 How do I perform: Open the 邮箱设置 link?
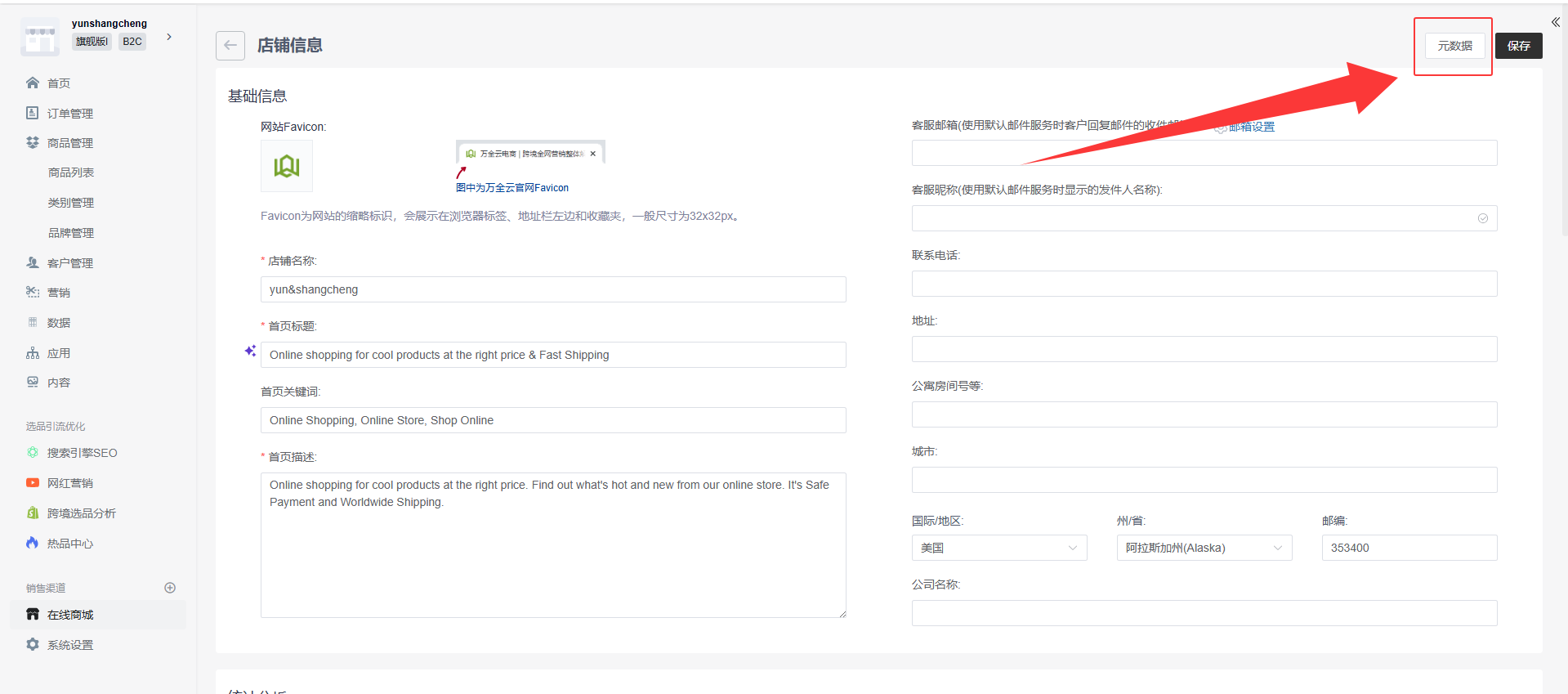click(1250, 127)
